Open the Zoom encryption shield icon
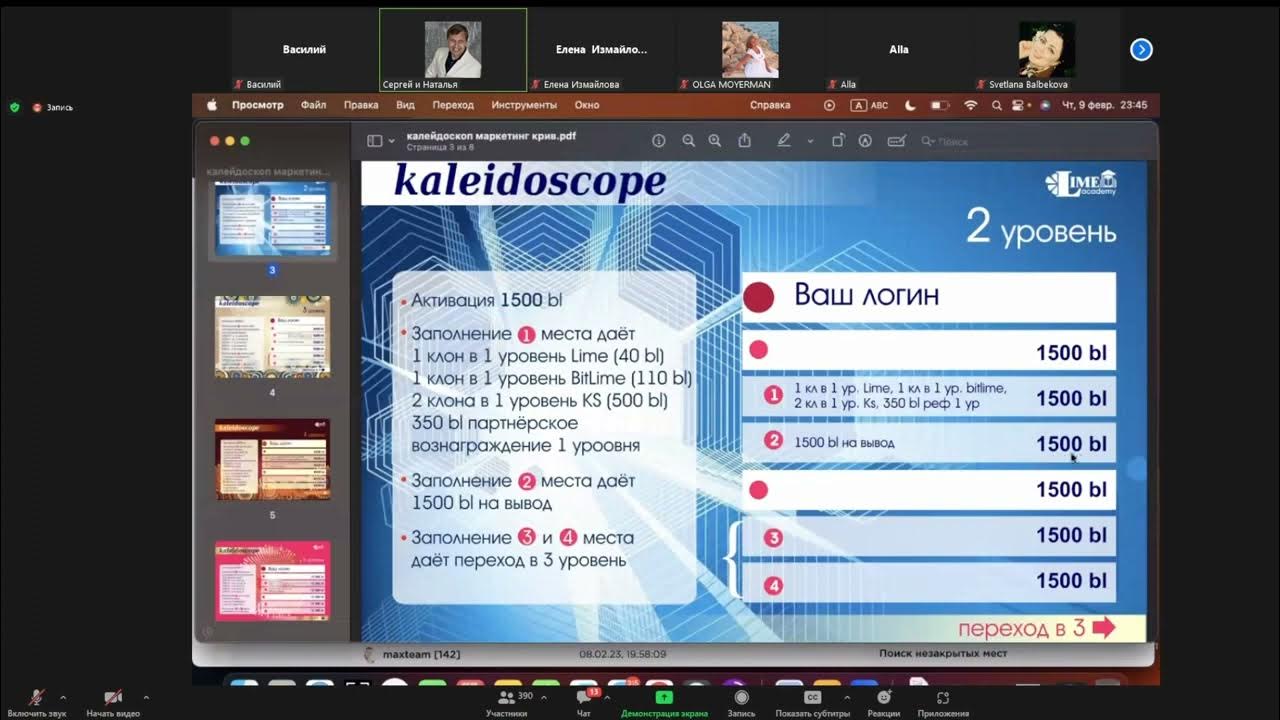 pos(14,107)
